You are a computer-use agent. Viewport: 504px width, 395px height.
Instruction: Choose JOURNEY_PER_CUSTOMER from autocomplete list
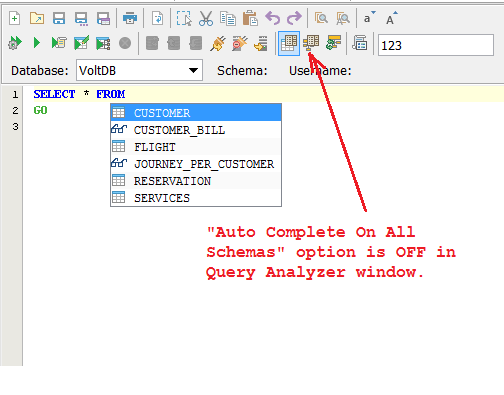tap(196, 164)
